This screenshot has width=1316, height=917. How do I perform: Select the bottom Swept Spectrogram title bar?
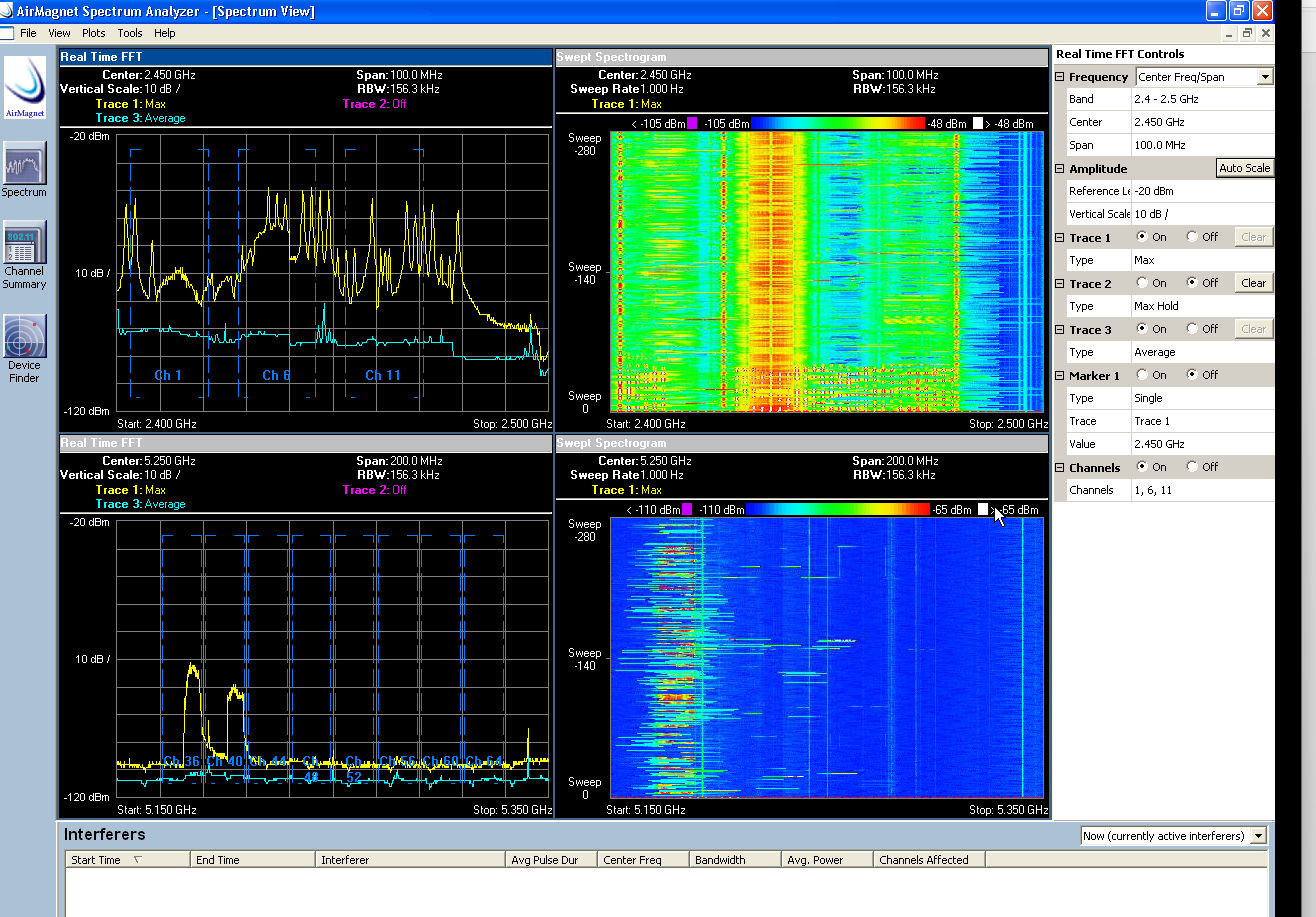[801, 443]
